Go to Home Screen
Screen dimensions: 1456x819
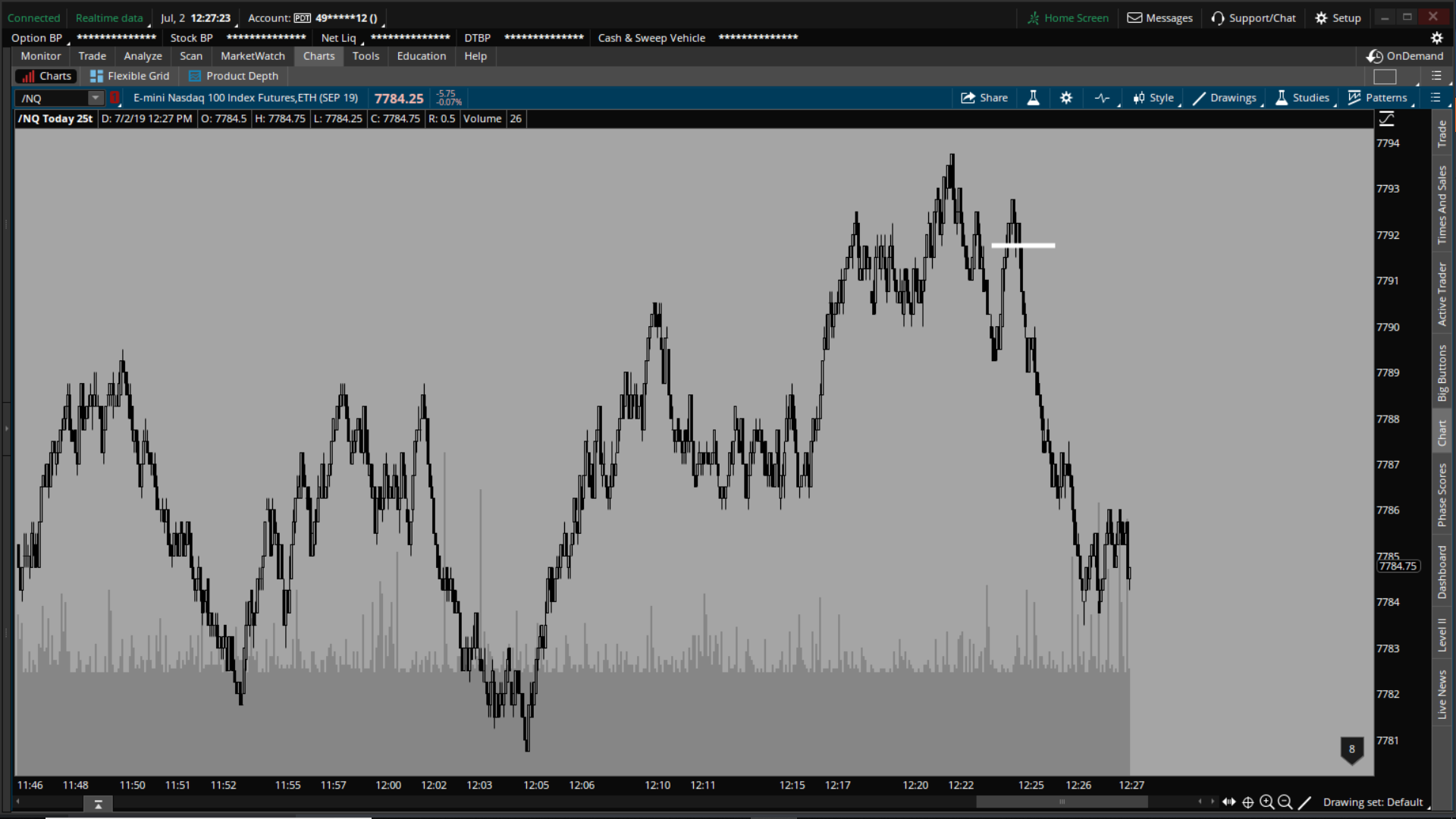tap(1068, 18)
